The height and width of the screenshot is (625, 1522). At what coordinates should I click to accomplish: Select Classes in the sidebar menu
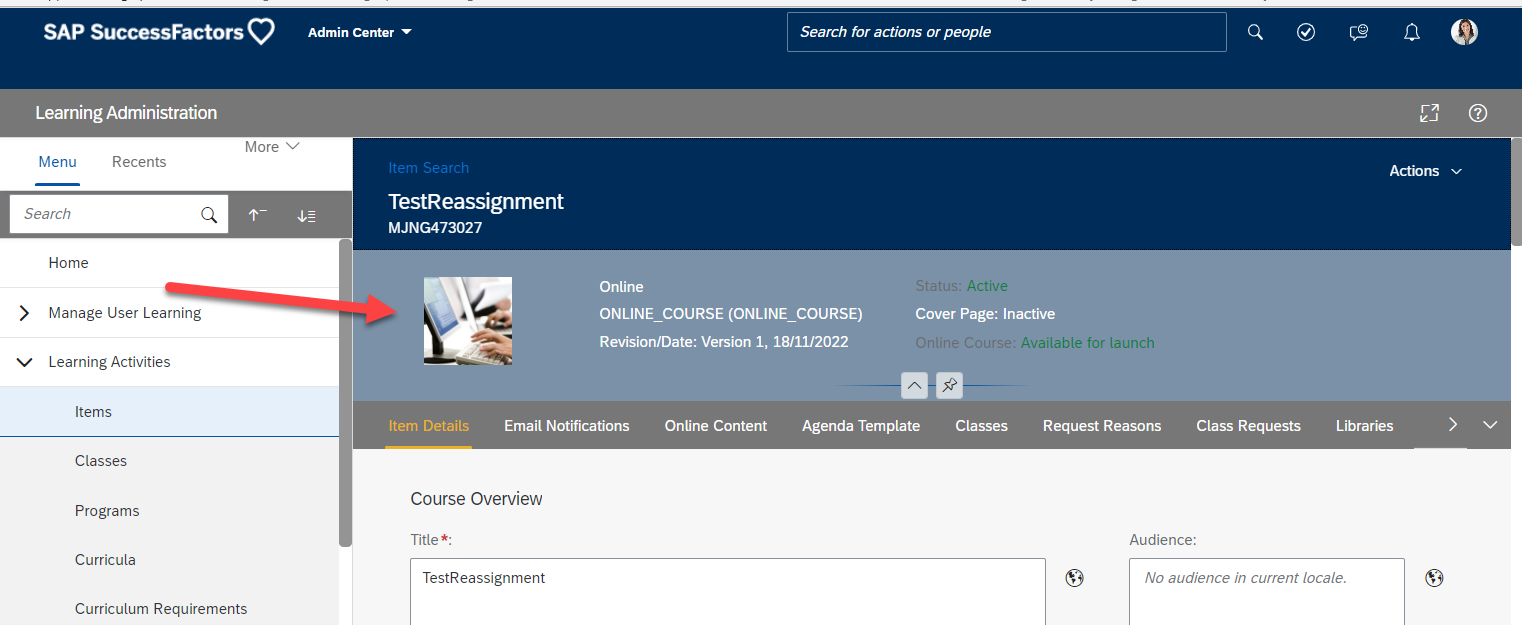click(x=169, y=461)
